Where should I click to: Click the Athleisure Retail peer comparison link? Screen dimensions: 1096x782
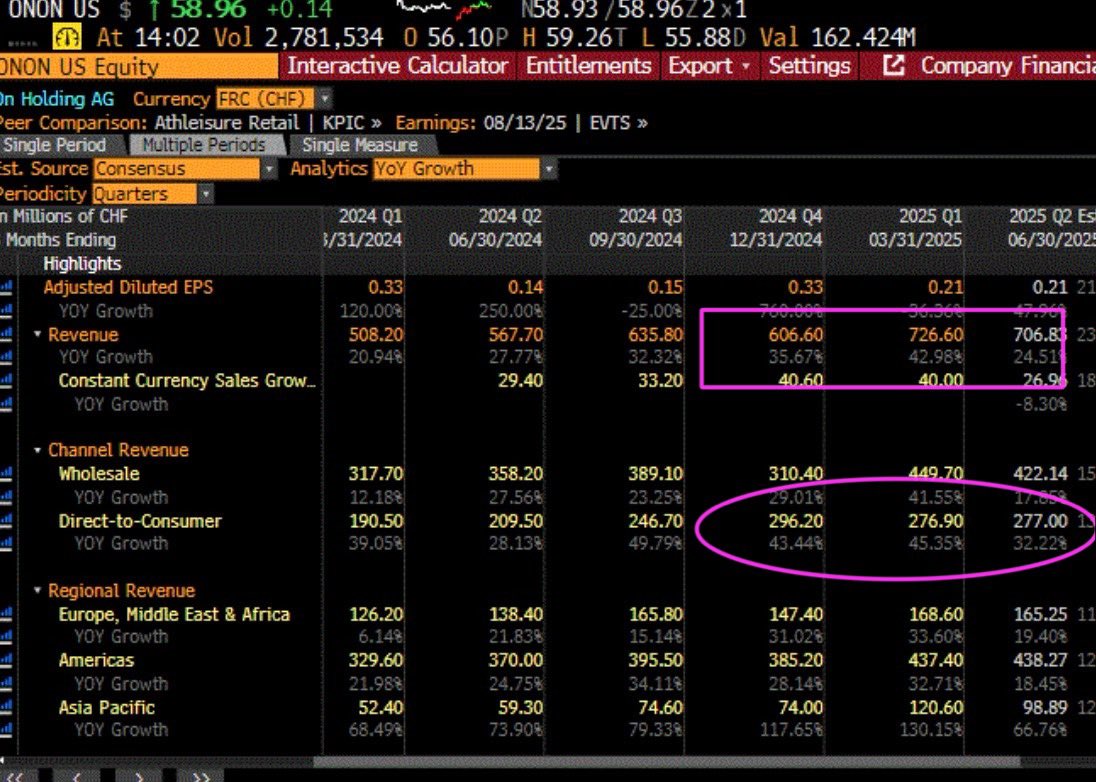(226, 123)
